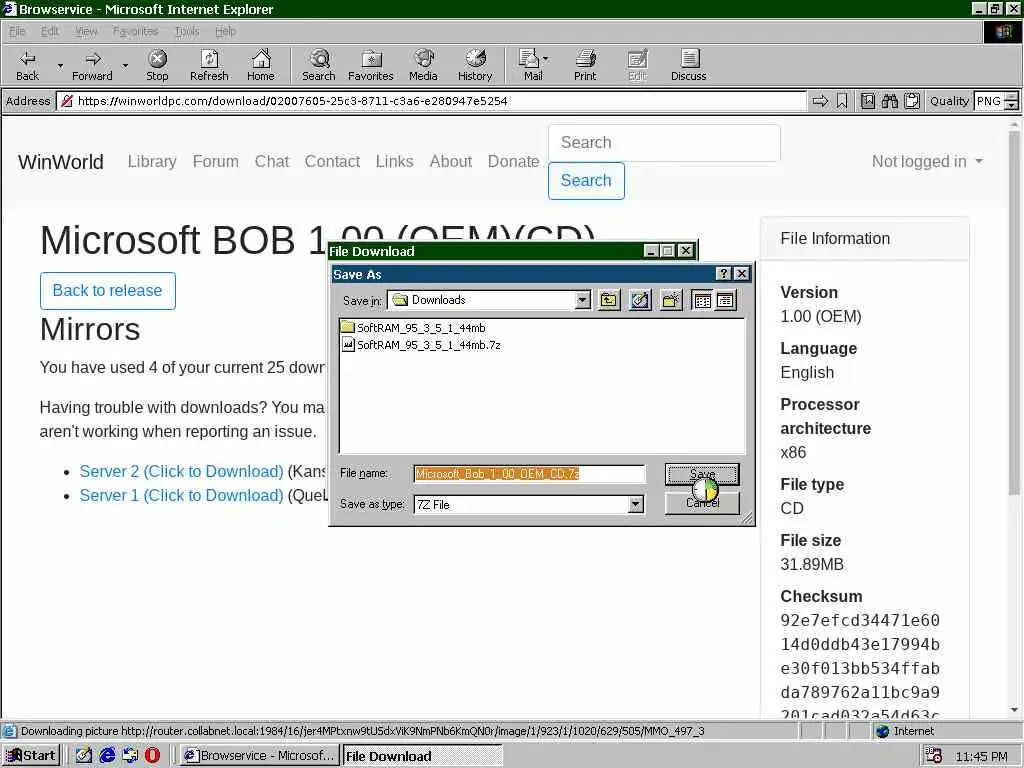Click the clipboard icon near Quality
Screen dimensions: 1024x768
912,101
